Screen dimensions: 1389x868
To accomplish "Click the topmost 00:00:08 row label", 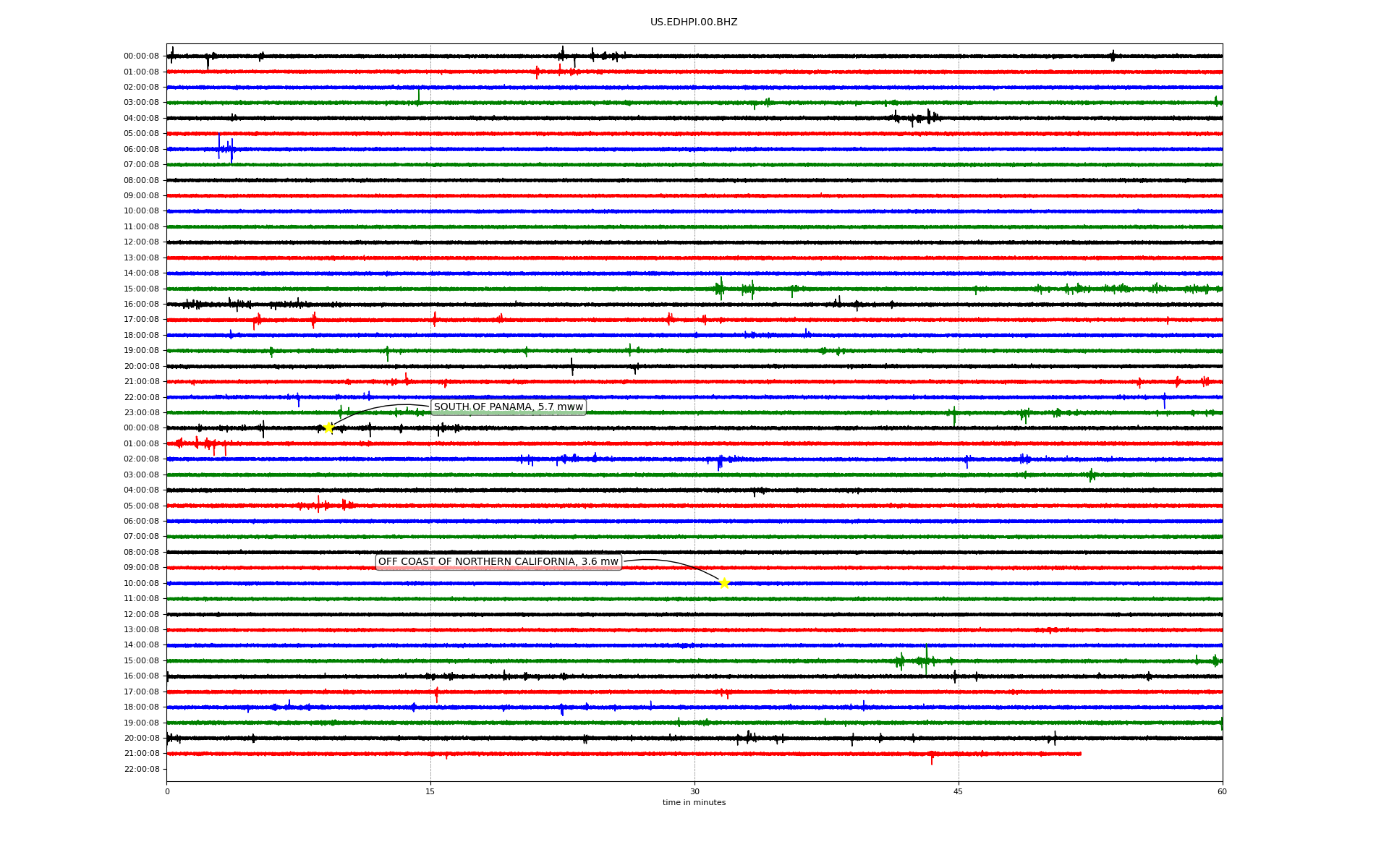I will click(x=141, y=56).
